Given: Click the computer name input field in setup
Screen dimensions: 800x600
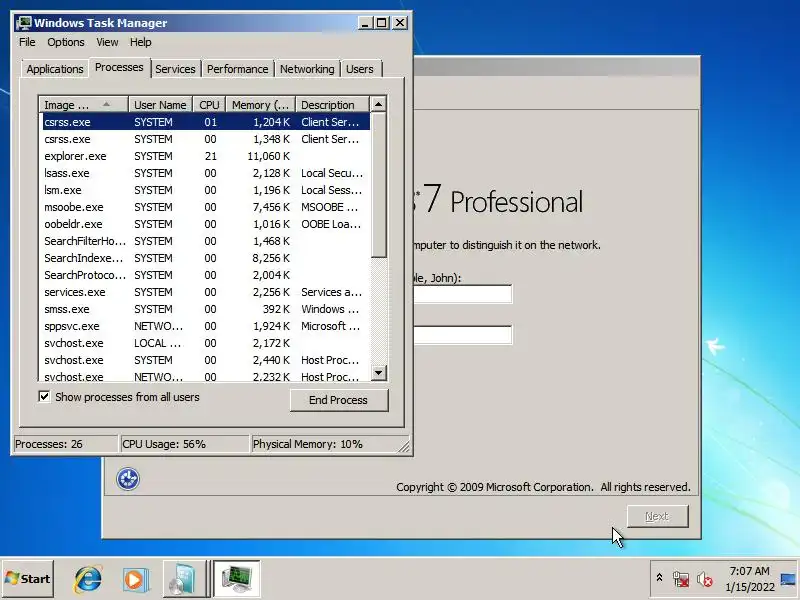Looking at the screenshot, I should coord(462,335).
